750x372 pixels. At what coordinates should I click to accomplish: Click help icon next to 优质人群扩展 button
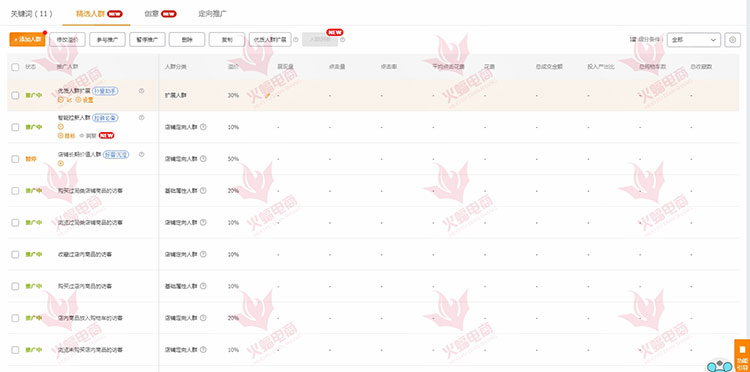pyautogui.click(x=296, y=40)
